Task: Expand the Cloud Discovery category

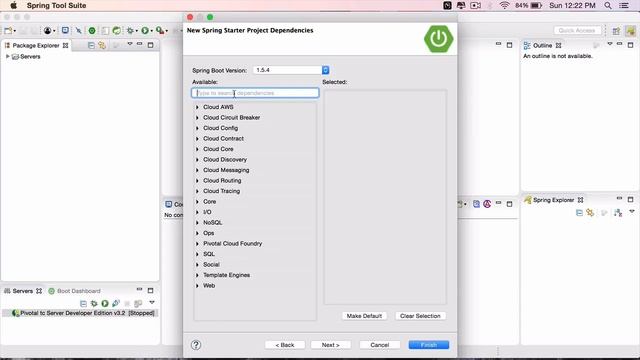Action: point(197,160)
